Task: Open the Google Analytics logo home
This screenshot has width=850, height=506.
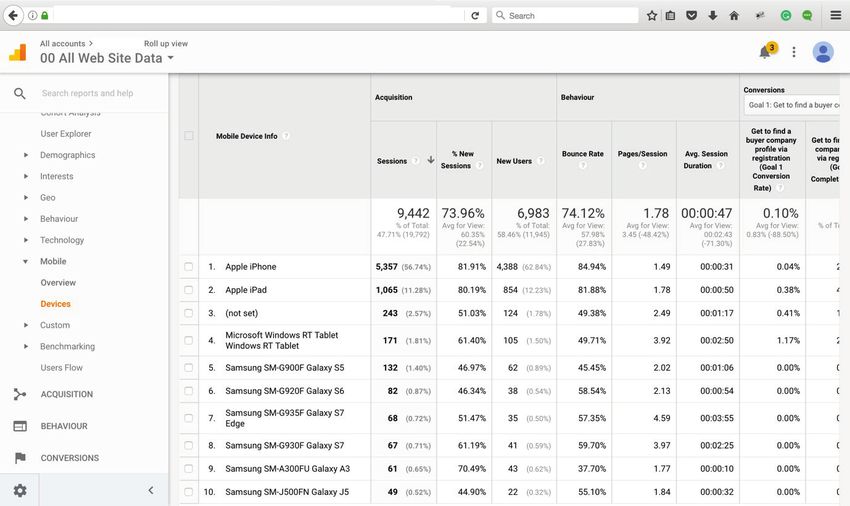Action: (x=17, y=53)
